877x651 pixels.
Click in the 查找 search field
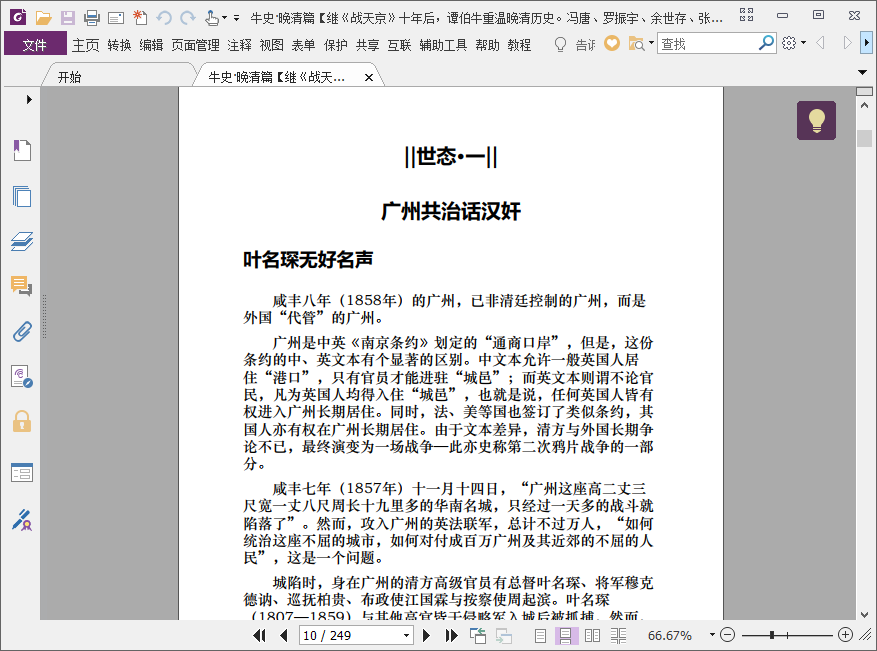click(708, 43)
